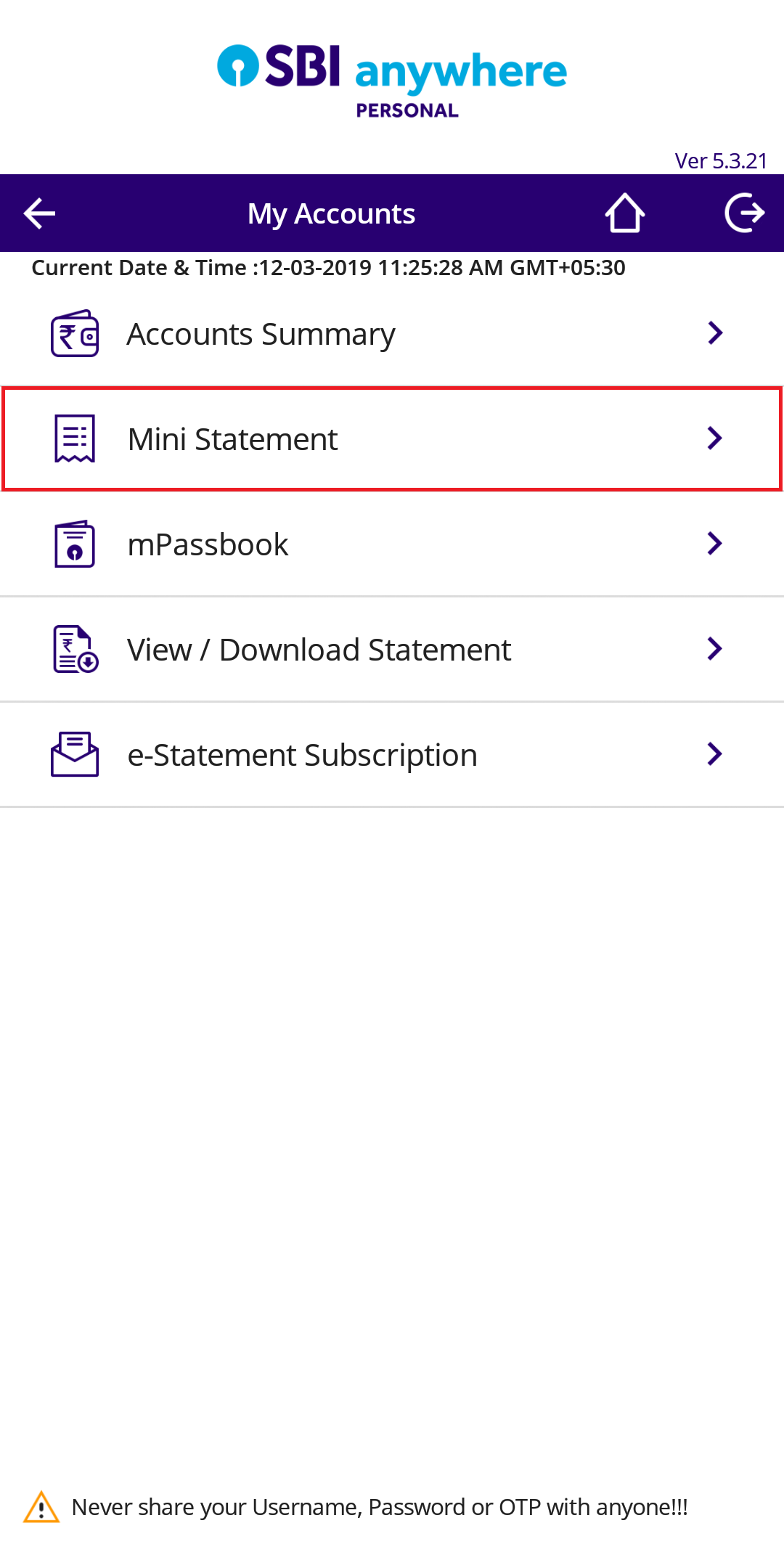
Task: Click the View / Download Statement chevron
Action: [715, 649]
